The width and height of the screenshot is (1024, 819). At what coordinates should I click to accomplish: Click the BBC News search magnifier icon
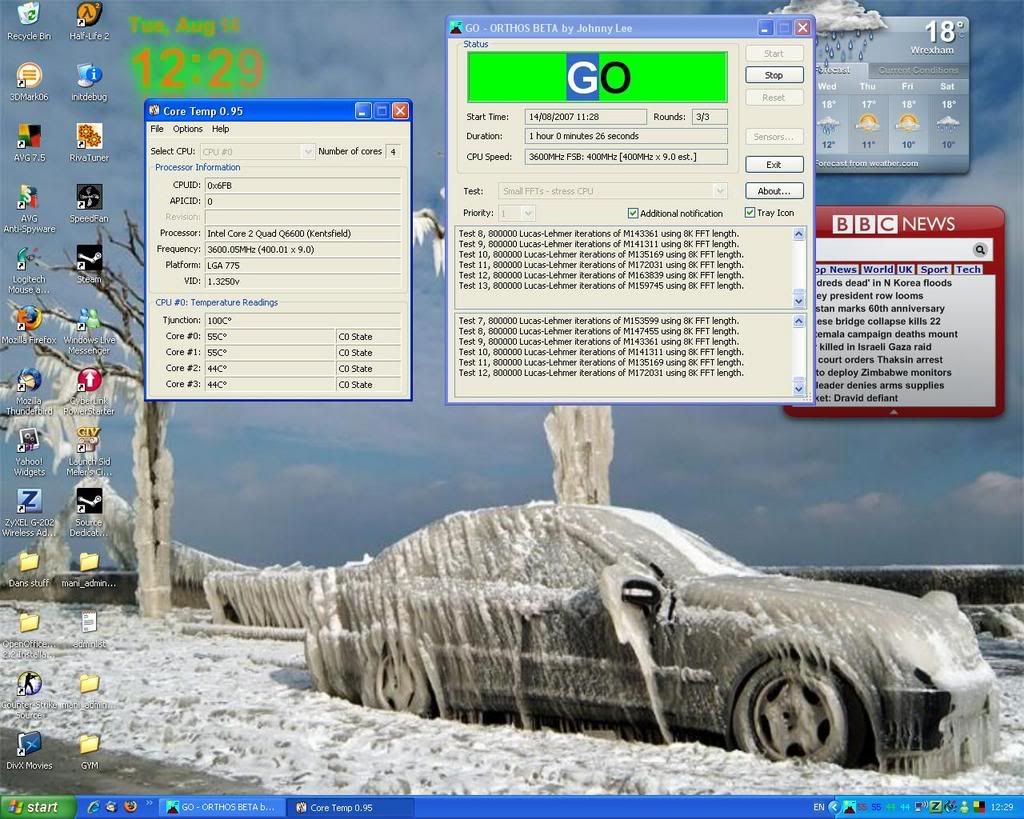click(x=980, y=250)
